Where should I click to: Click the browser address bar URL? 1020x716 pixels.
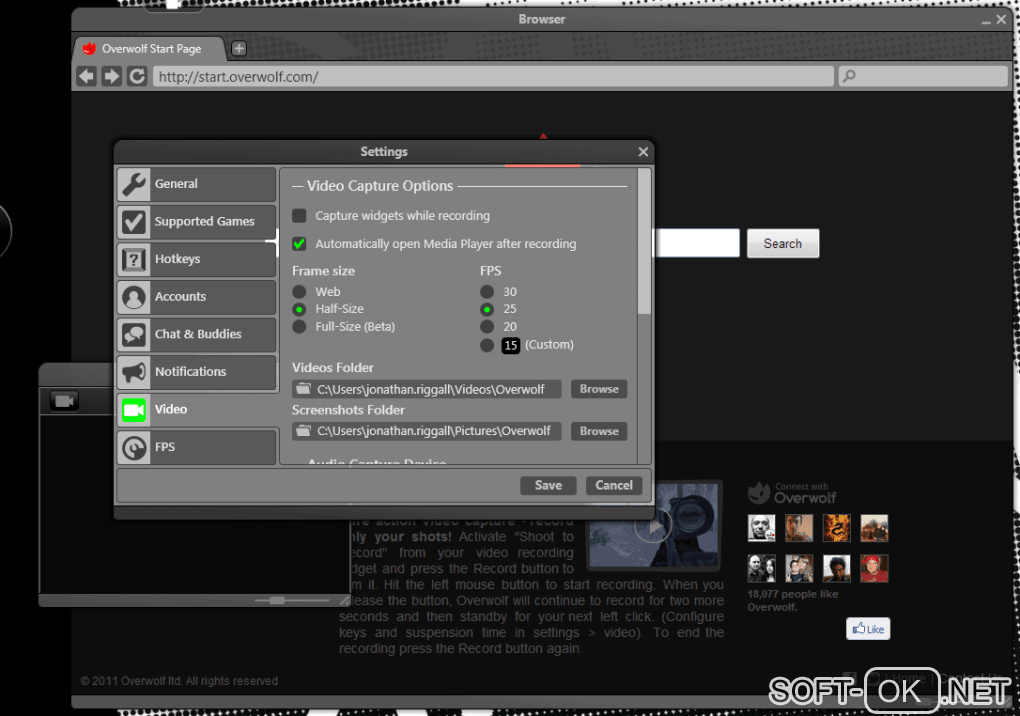click(x=493, y=77)
